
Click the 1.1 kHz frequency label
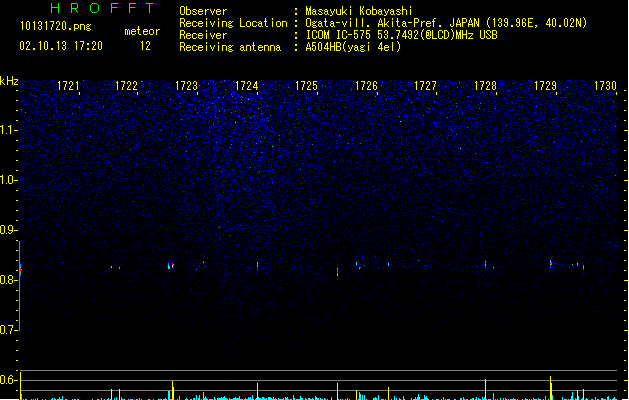8,130
